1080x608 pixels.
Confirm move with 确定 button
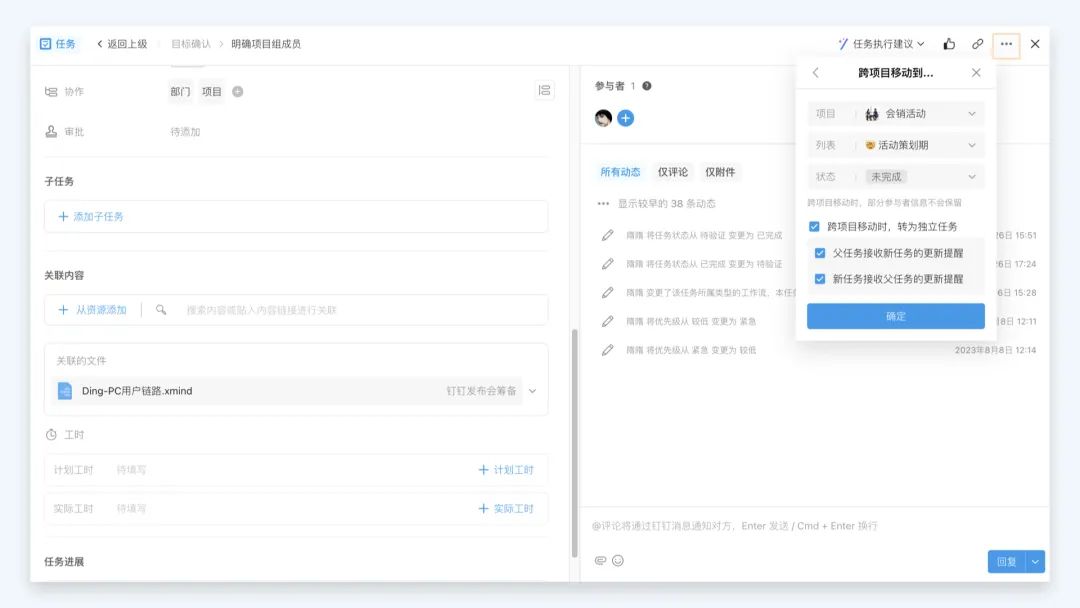pyautogui.click(x=895, y=316)
